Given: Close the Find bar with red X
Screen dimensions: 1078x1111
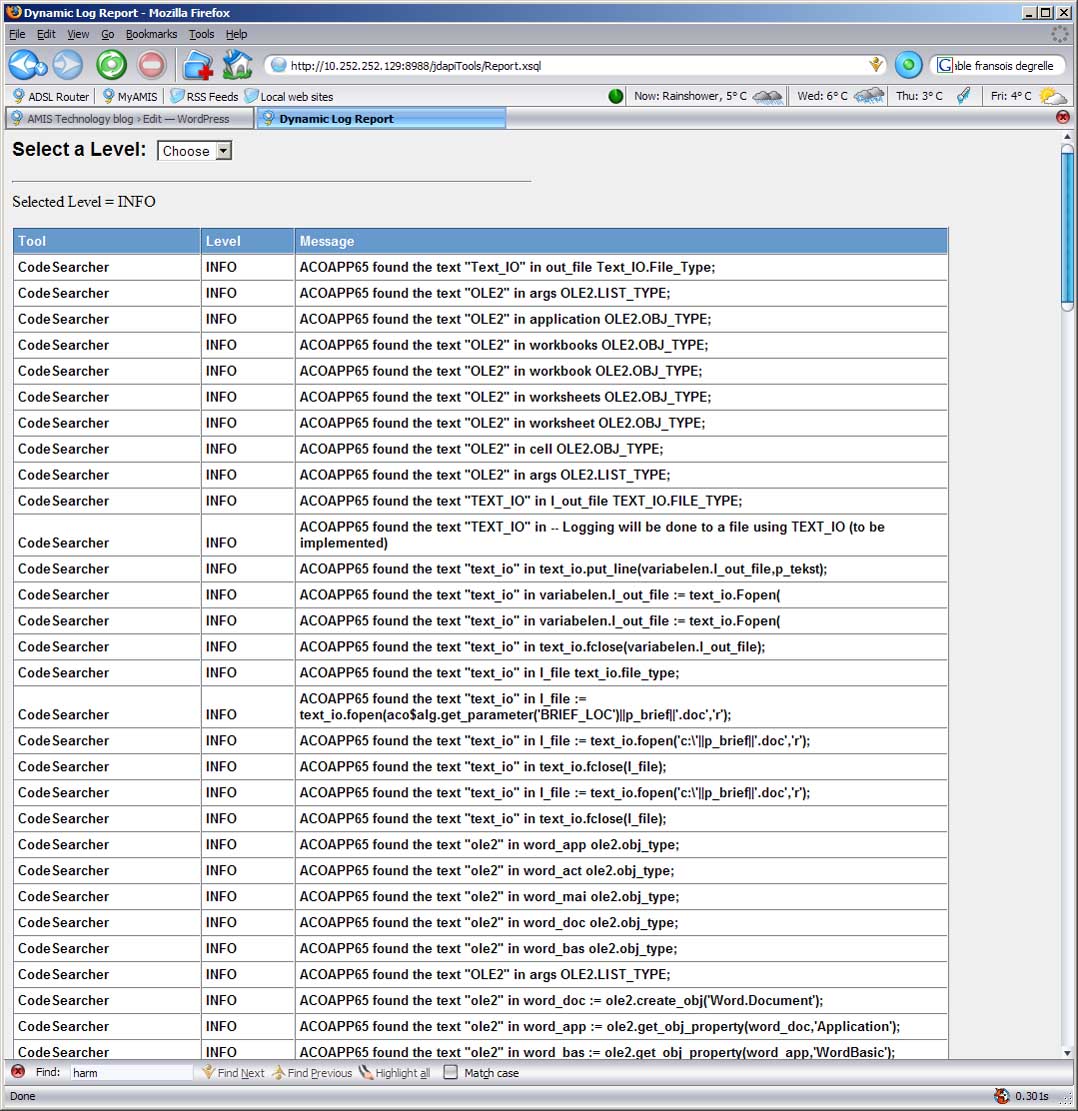Looking at the screenshot, I should click(x=17, y=1072).
